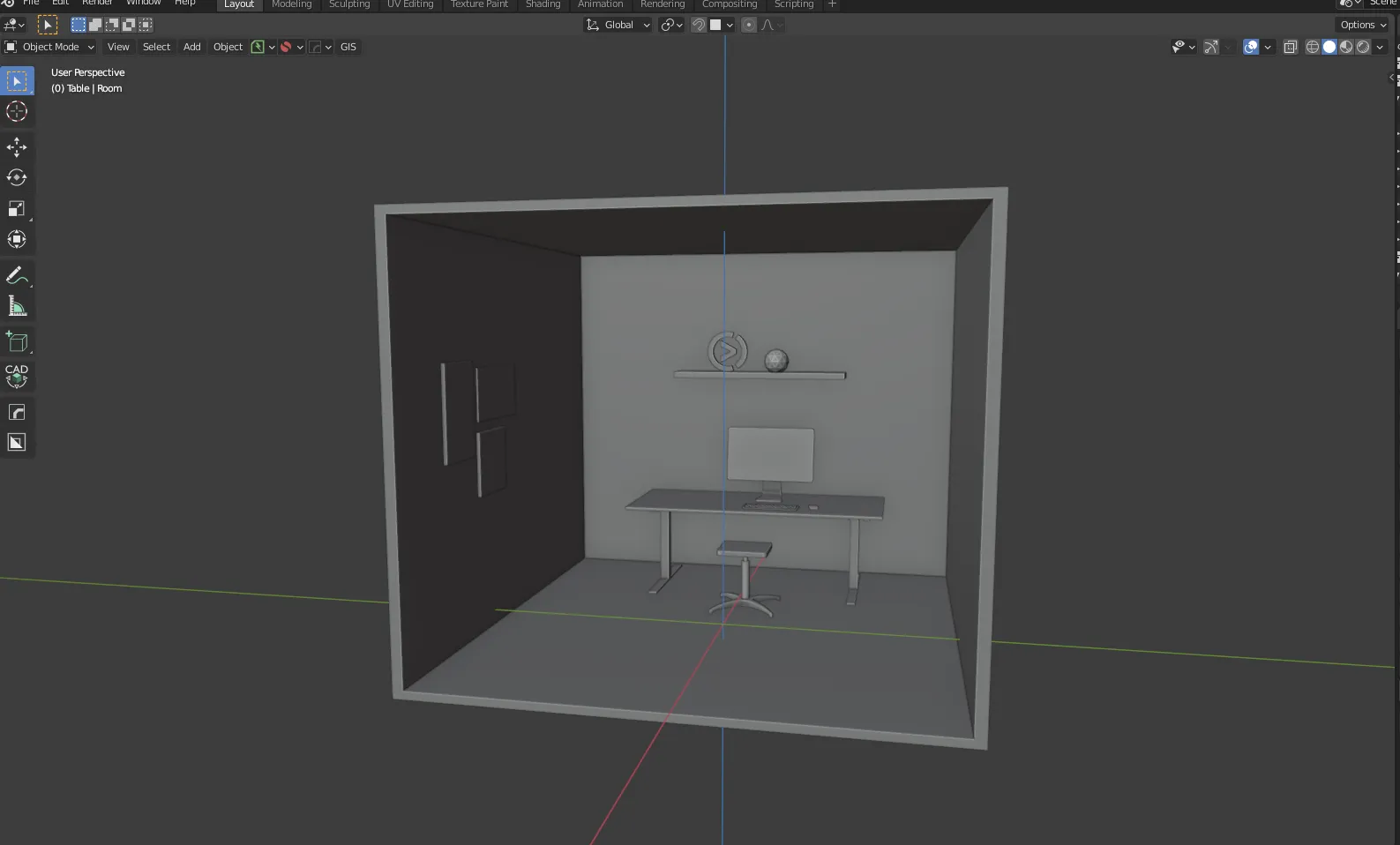Open the Select menu
The width and height of the screenshot is (1400, 845).
tap(156, 47)
